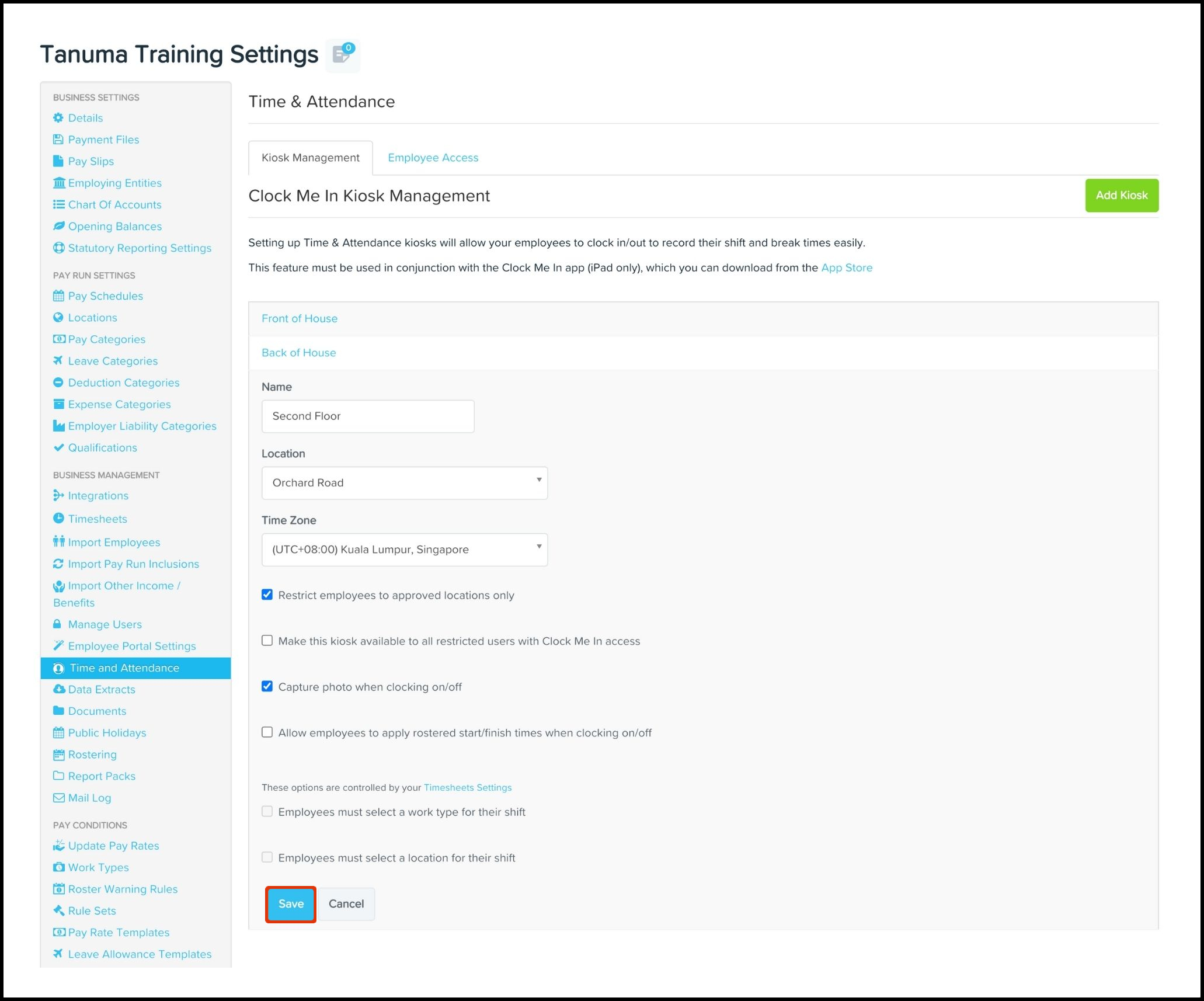Open the Location dropdown showing Orchard Road

[x=404, y=483]
